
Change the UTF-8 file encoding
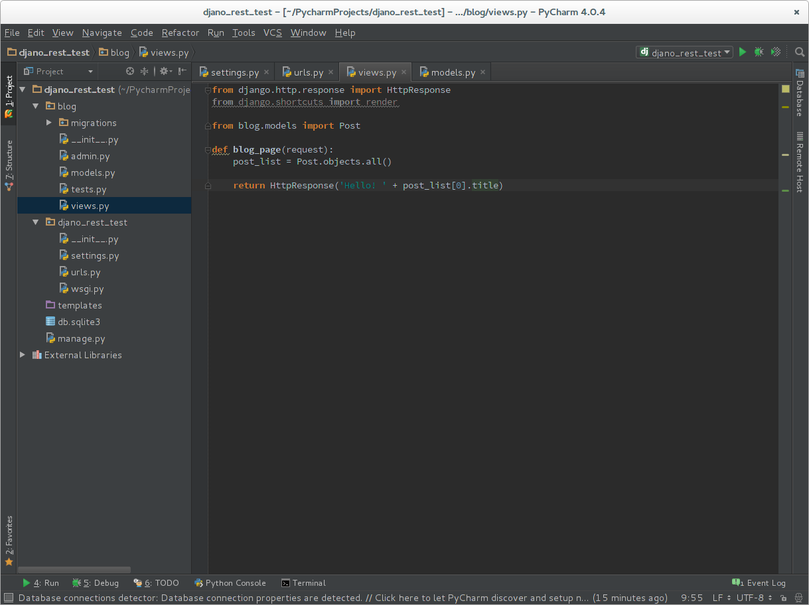(754, 598)
